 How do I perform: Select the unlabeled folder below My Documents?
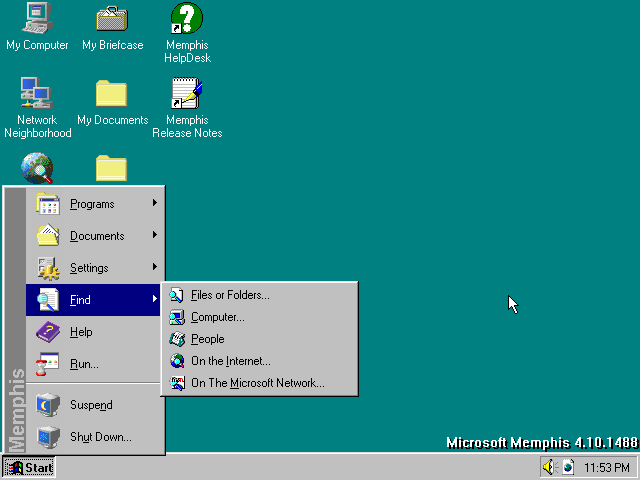click(112, 168)
